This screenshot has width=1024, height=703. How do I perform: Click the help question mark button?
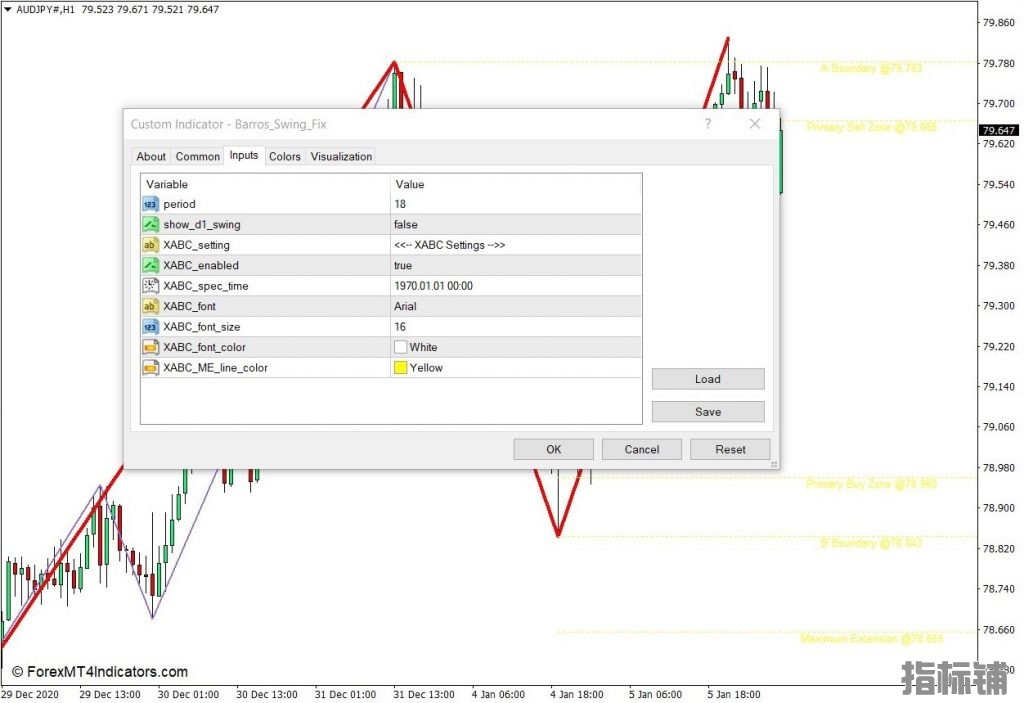pyautogui.click(x=708, y=124)
